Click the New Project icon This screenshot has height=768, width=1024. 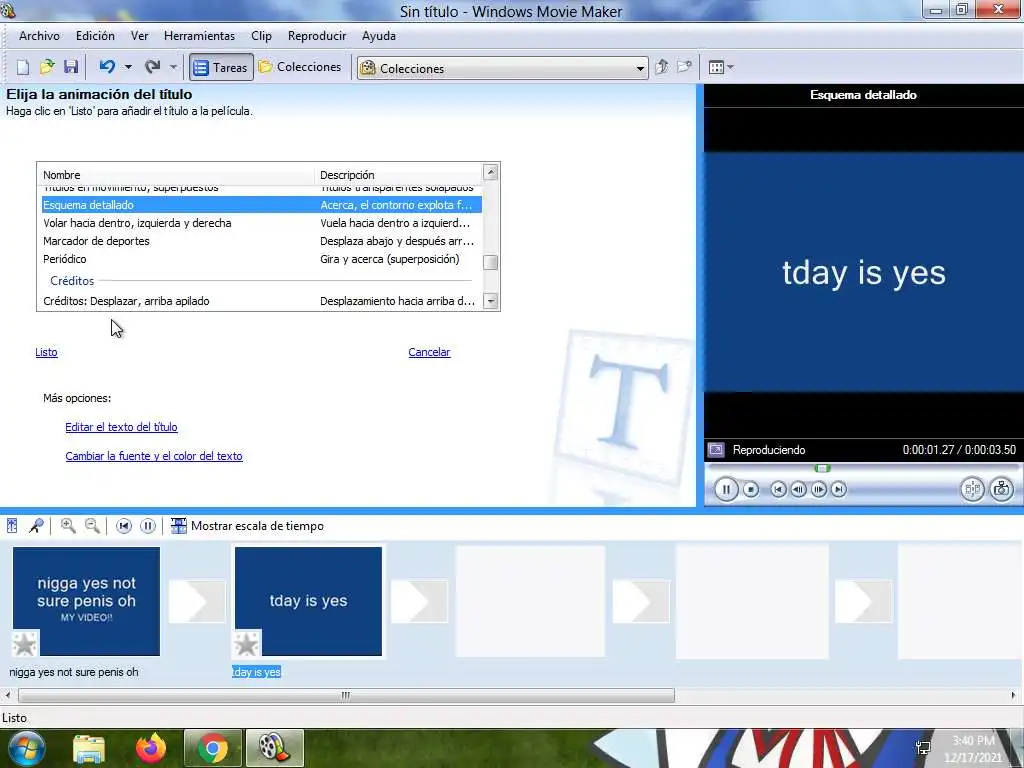23,67
